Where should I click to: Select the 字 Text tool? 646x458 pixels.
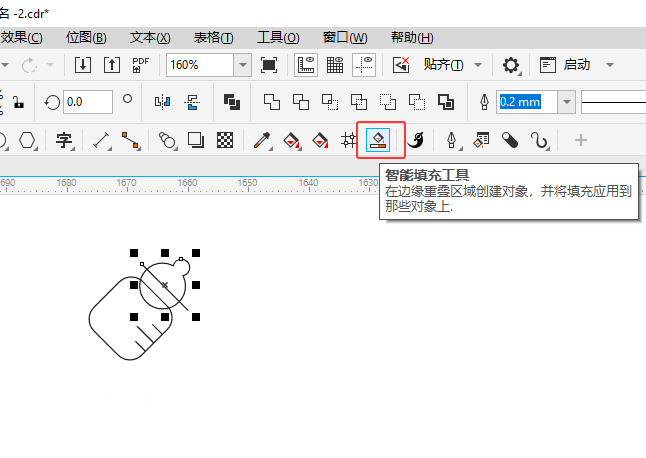point(64,140)
